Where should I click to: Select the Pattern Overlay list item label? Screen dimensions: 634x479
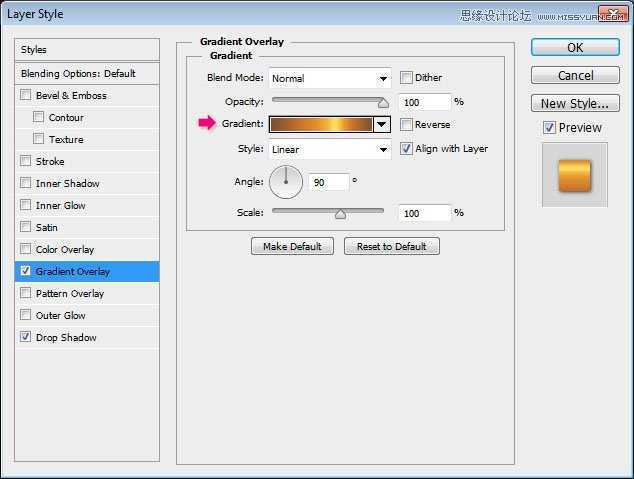coord(70,293)
